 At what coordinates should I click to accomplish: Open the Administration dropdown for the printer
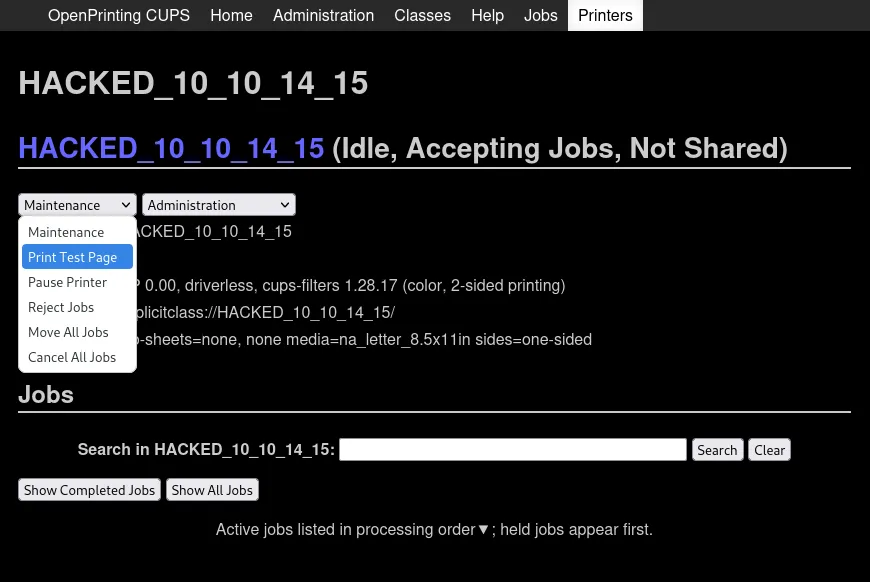(x=219, y=205)
